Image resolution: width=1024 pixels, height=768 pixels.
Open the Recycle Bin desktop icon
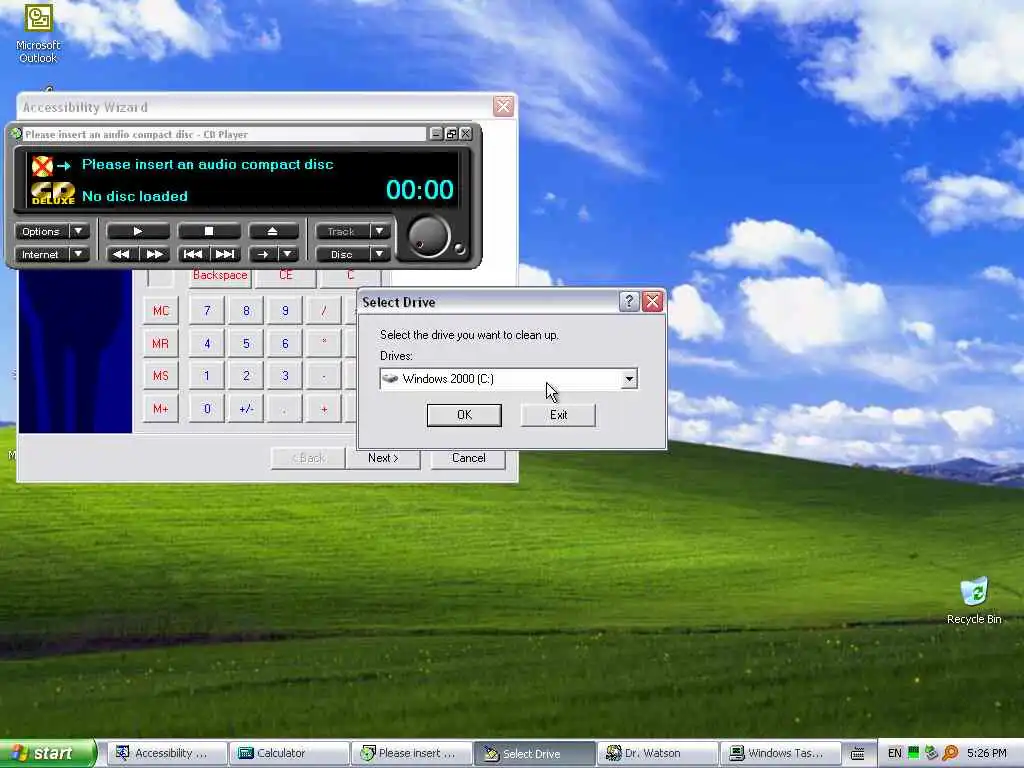click(974, 601)
